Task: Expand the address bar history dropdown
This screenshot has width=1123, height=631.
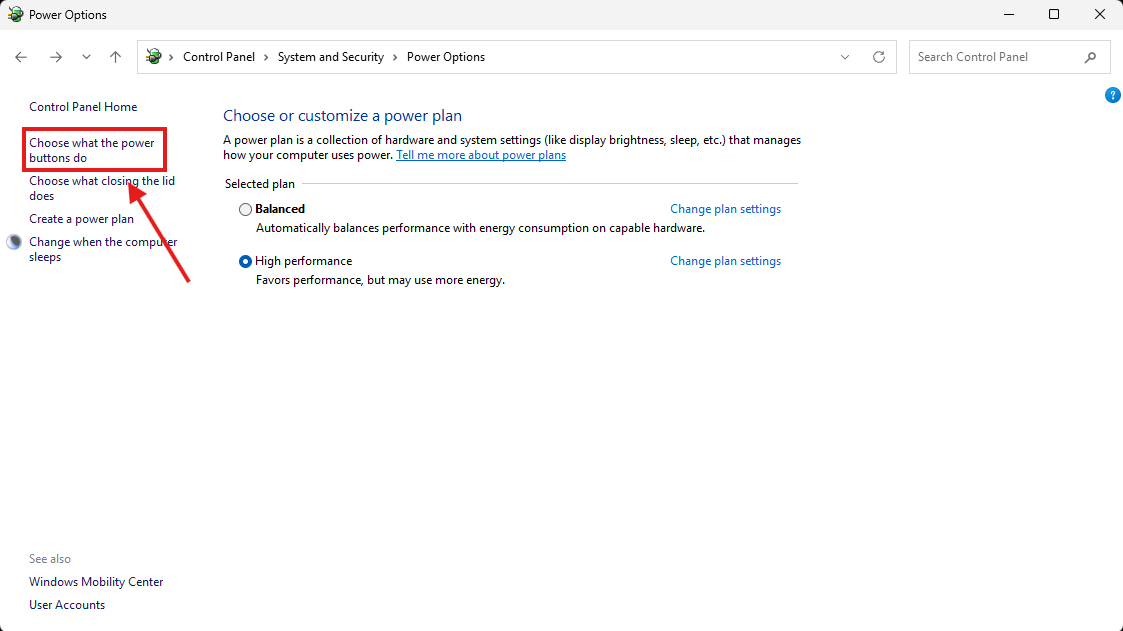Action: pyautogui.click(x=845, y=57)
